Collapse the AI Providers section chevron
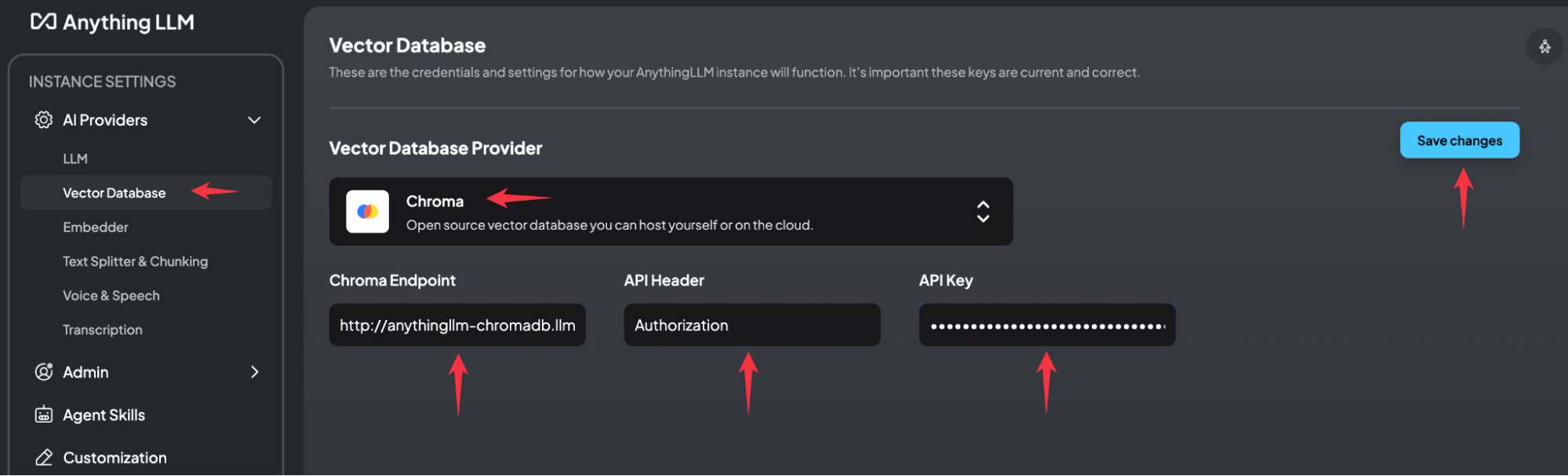Screen dimensions: 1568x476 pos(254,120)
